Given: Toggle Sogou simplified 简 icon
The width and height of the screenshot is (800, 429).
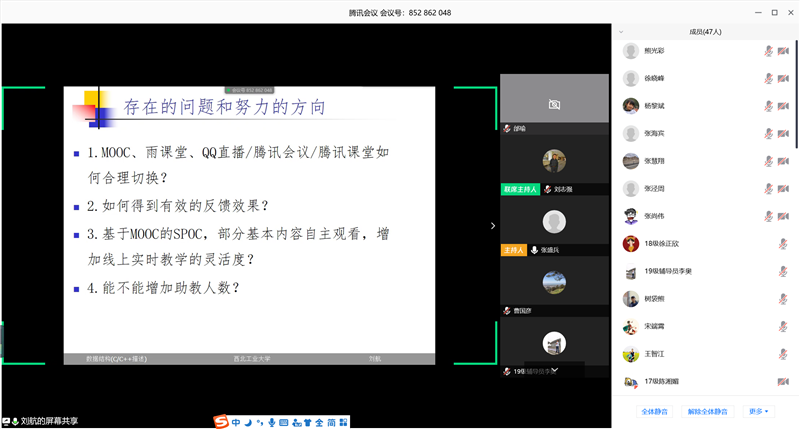Looking at the screenshot, I should (331, 422).
